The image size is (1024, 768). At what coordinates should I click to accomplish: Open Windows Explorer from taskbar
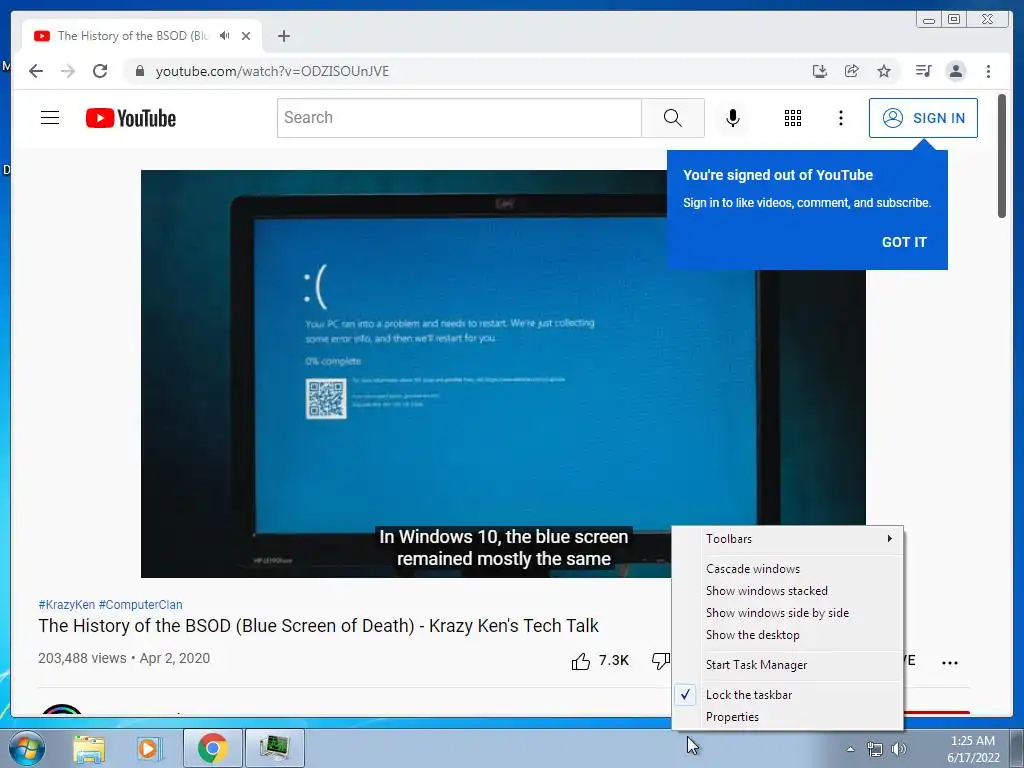point(89,748)
